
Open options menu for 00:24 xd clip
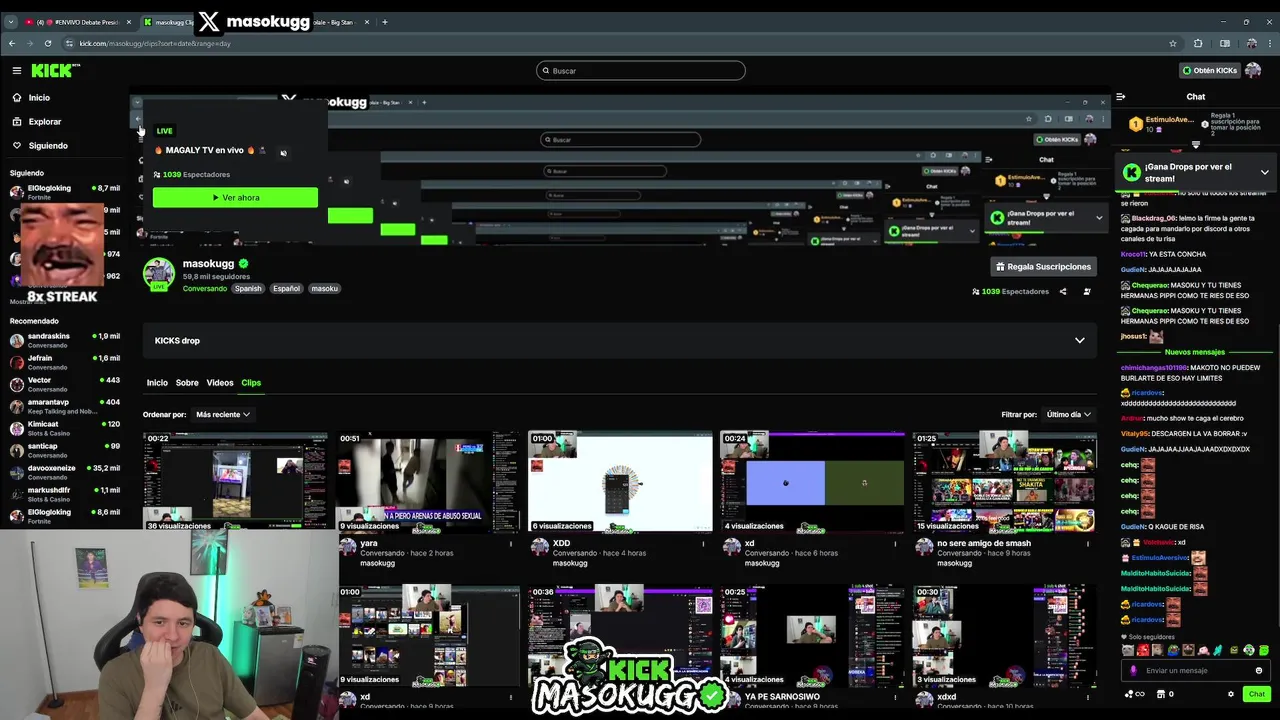895,544
